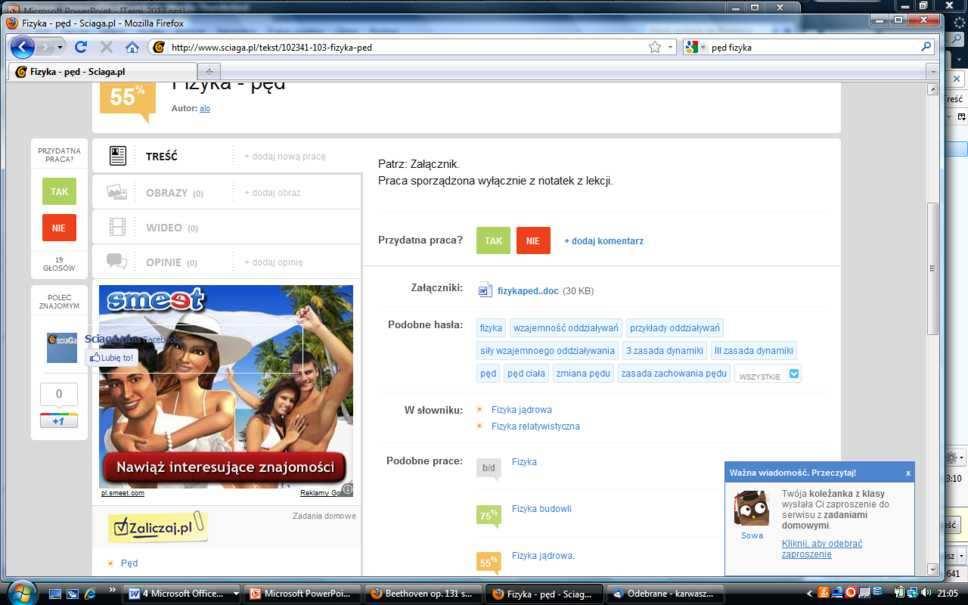Click the Google +1 button
968x605 pixels.
(59, 420)
